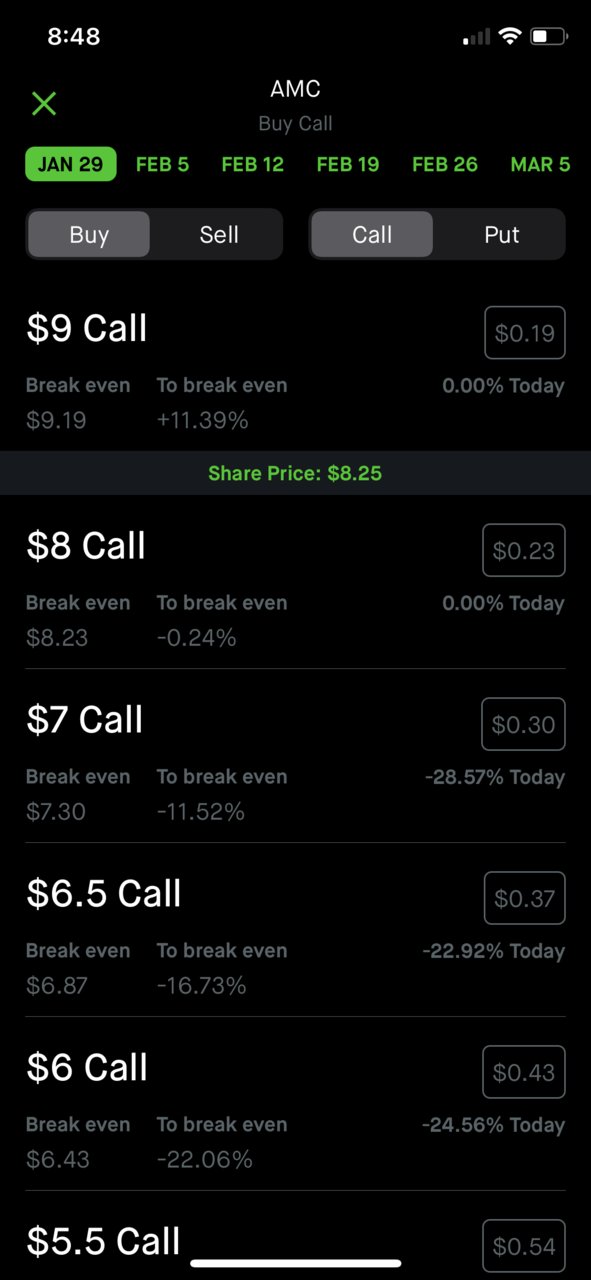Select the $0.30 price button

(524, 724)
